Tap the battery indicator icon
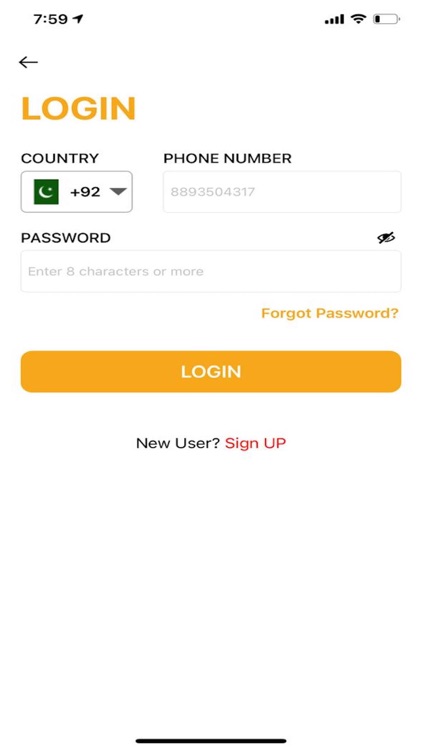This screenshot has width=422, height=750. 386,19
